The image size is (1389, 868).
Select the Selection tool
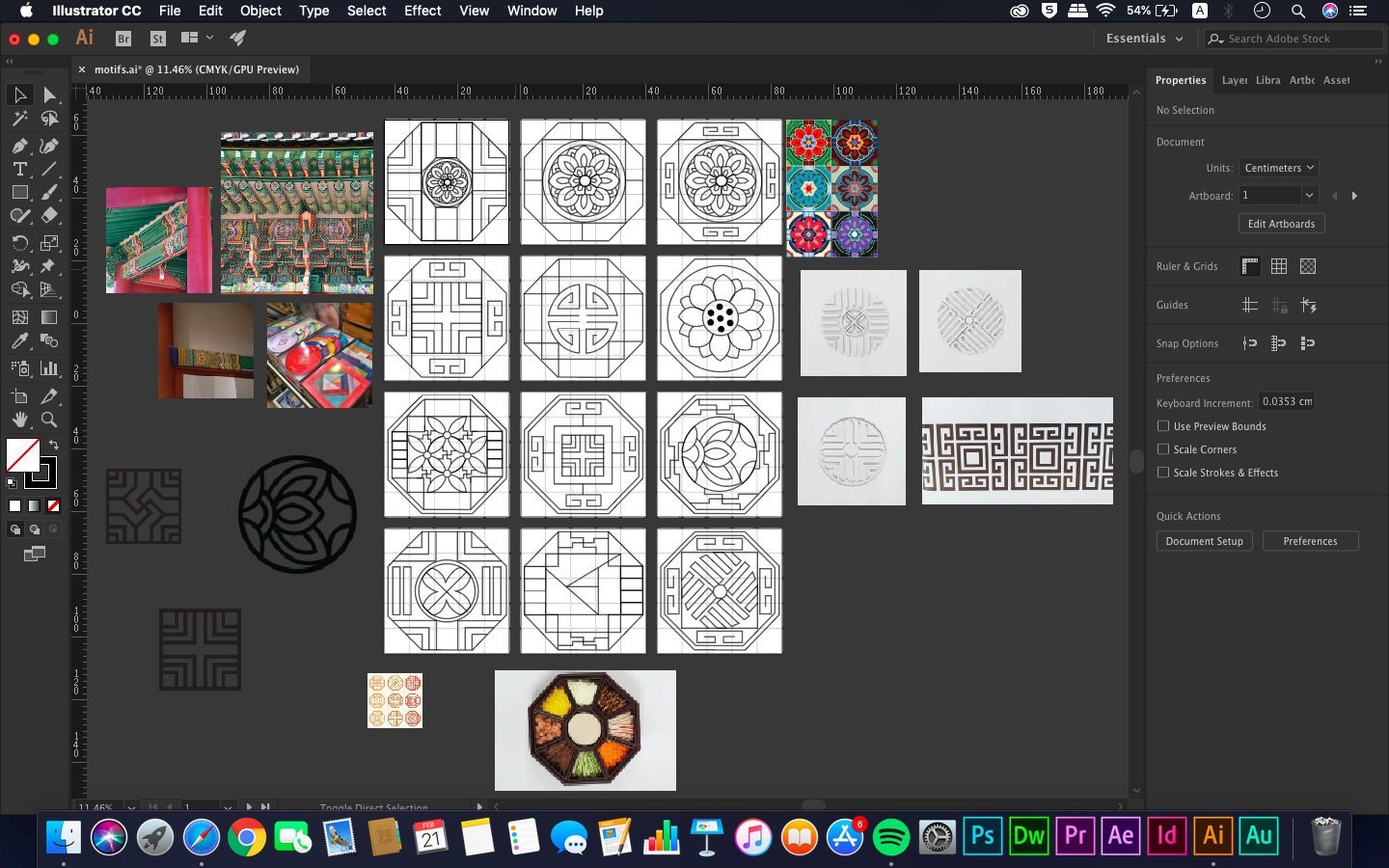(20, 95)
